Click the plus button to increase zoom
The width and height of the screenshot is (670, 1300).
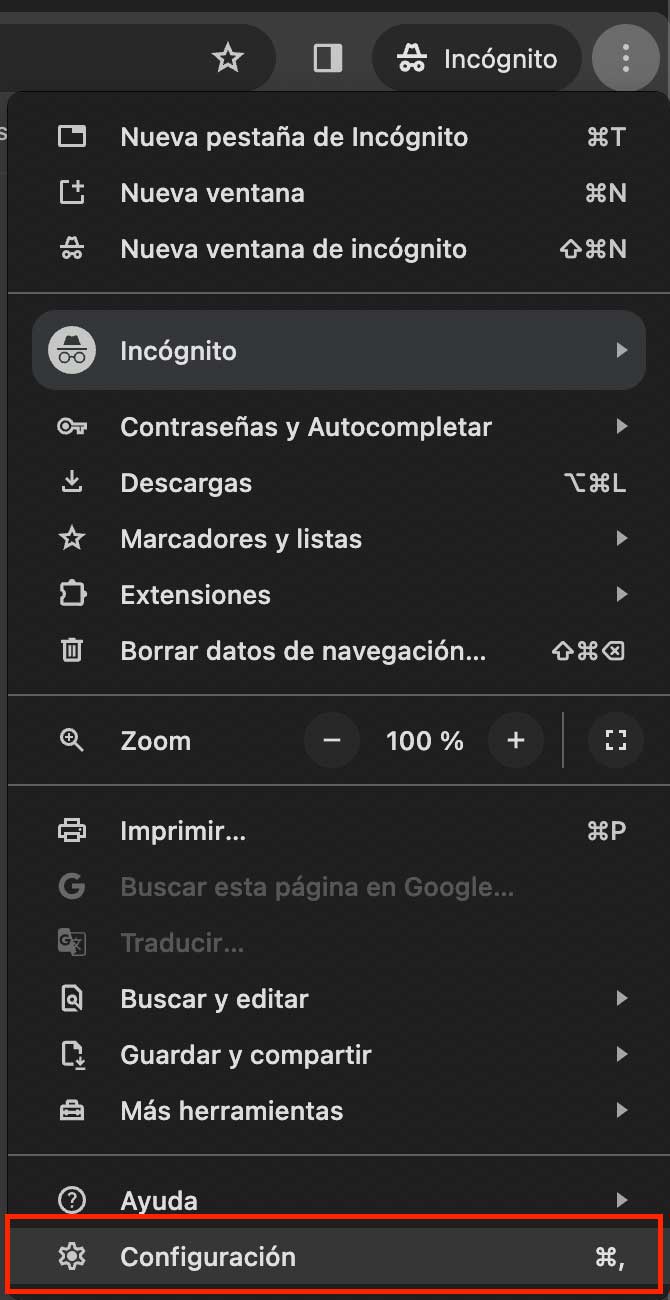pos(516,740)
